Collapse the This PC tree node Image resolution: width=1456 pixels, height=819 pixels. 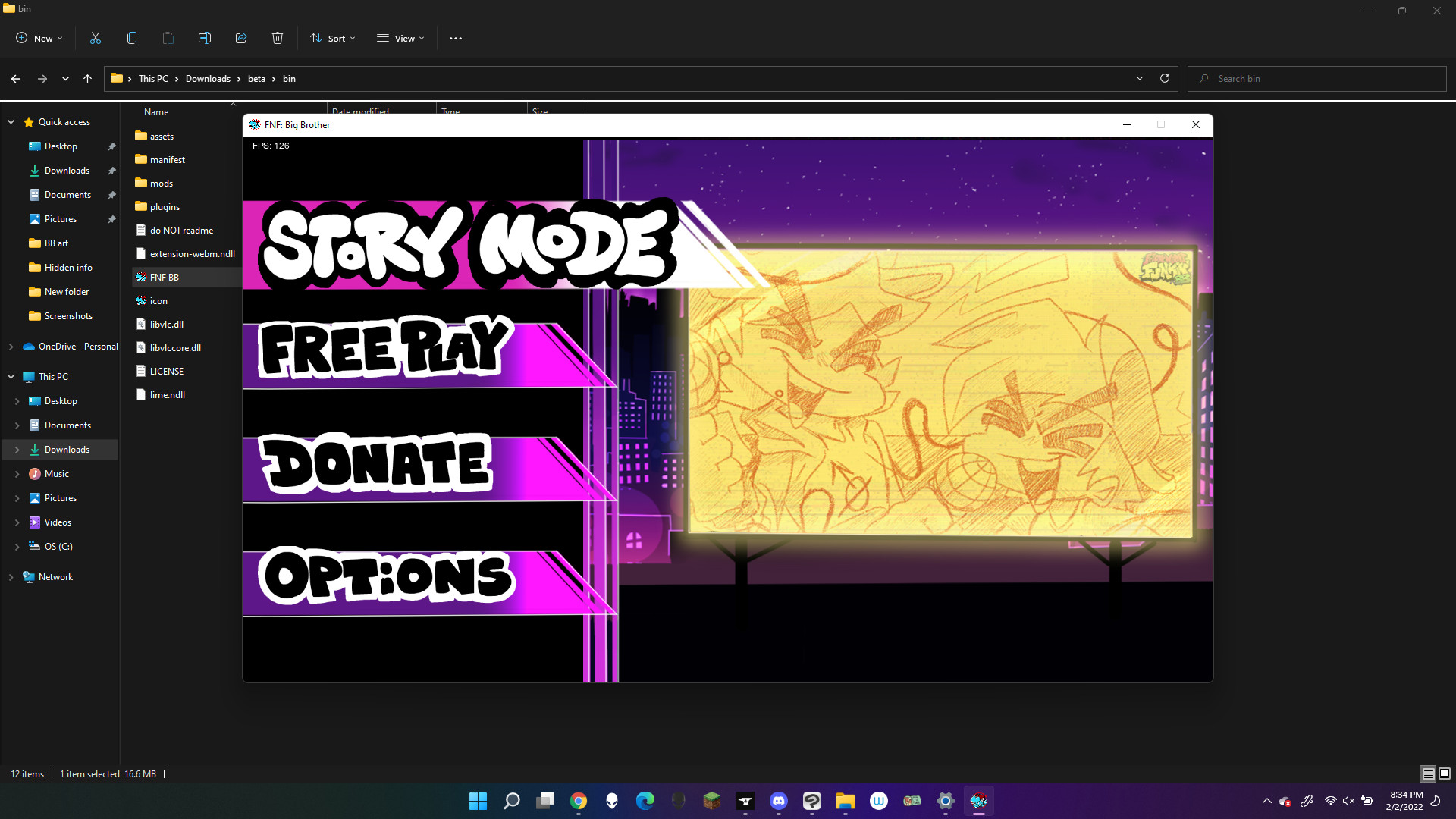pyautogui.click(x=11, y=377)
